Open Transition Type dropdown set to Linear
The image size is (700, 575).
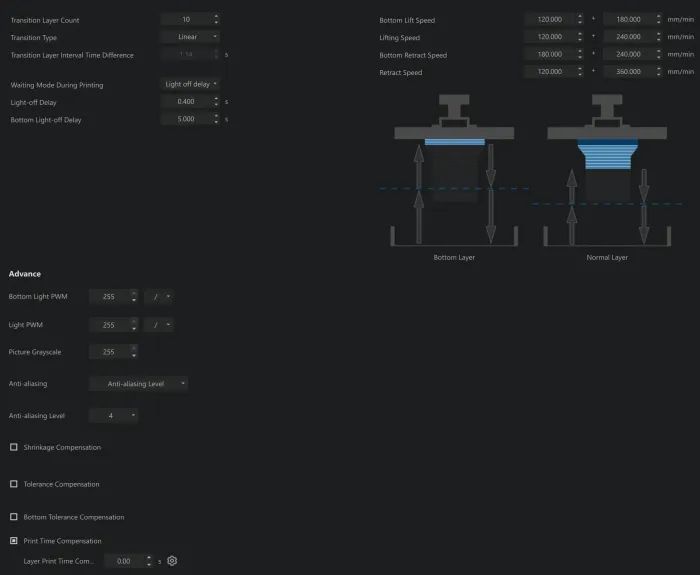coord(190,37)
